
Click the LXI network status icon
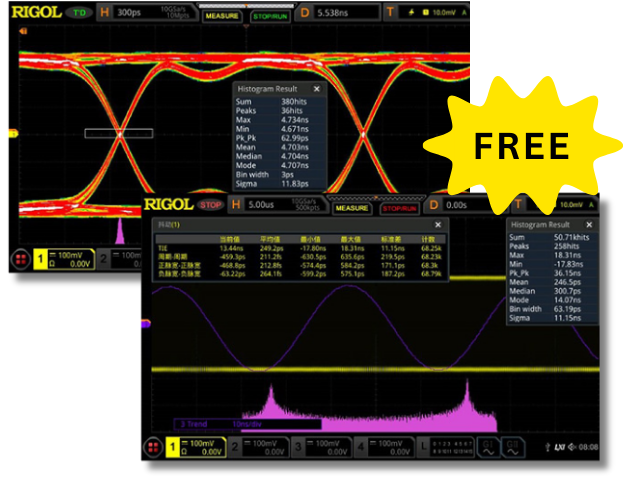click(x=561, y=447)
